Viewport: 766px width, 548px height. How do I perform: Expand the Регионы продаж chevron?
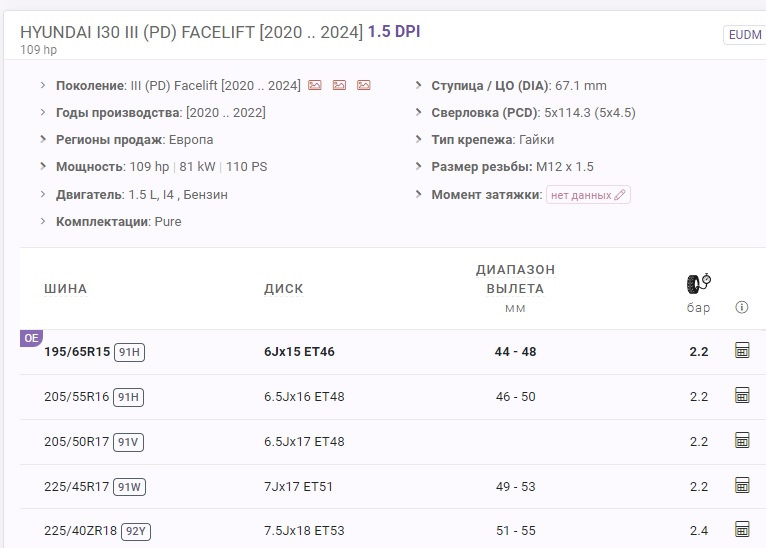point(43,139)
